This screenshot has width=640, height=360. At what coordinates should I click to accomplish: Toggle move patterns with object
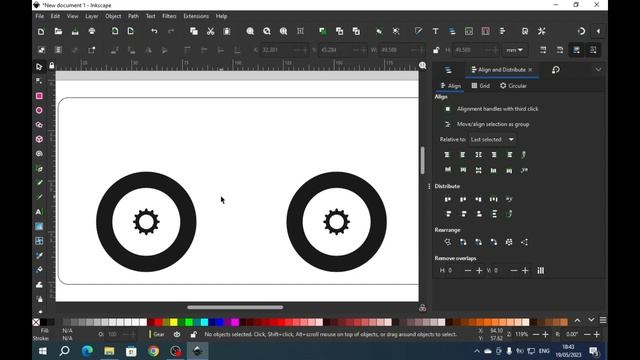[593, 50]
